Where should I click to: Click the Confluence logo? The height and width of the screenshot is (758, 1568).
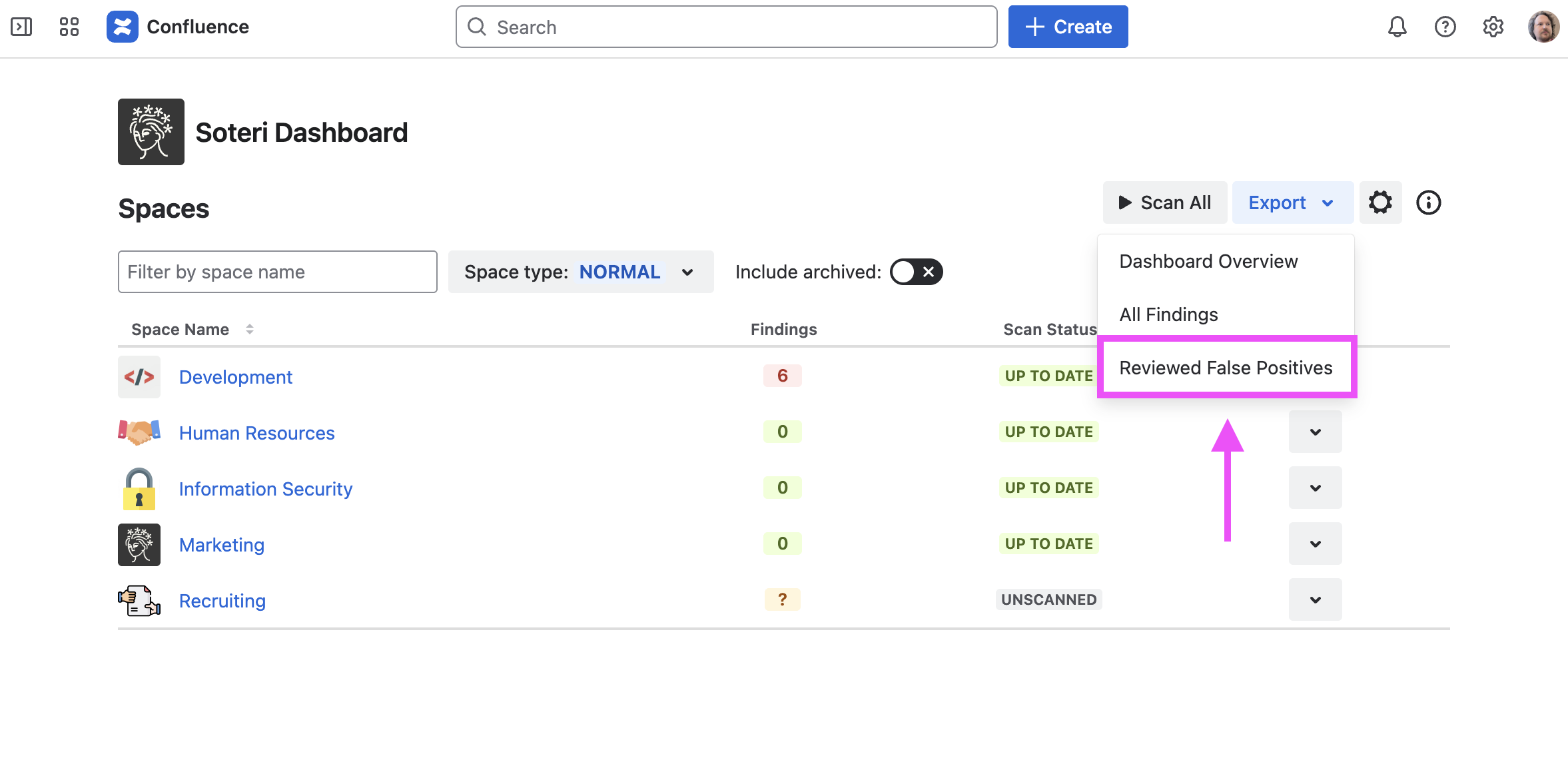(x=123, y=27)
